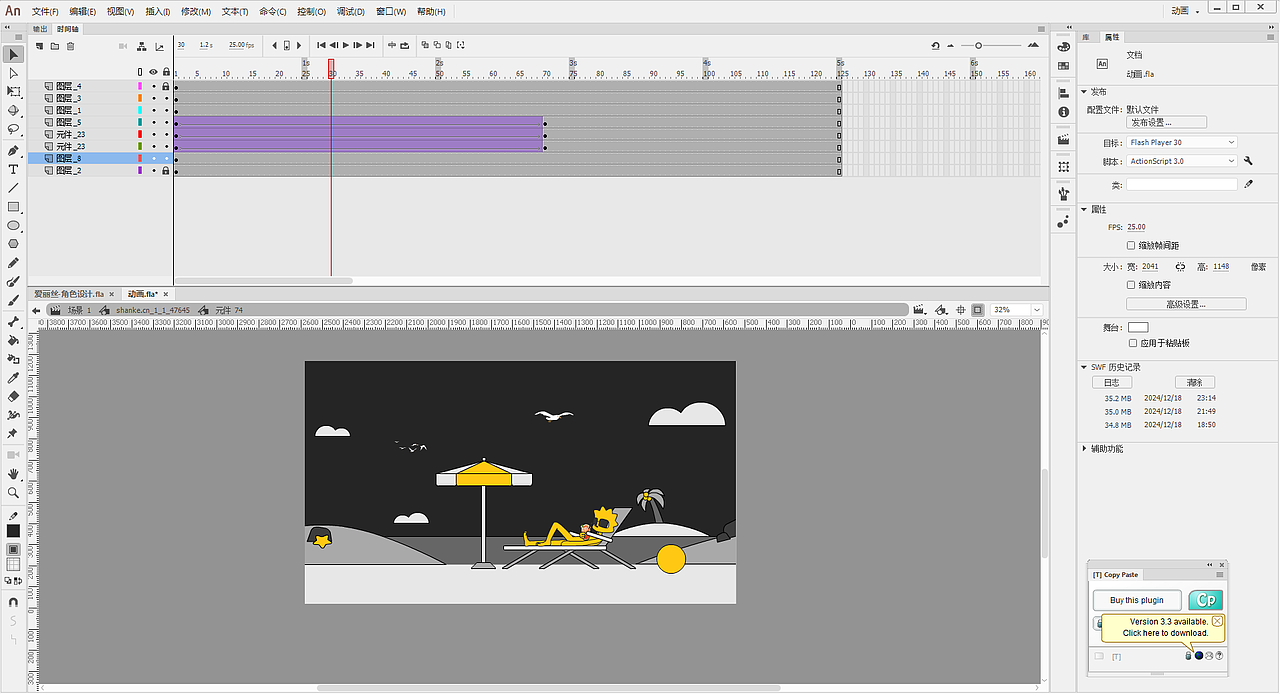This screenshot has width=1280, height=694.
Task: Toggle visibility dot of layer 图层_5
Action: click(x=153, y=122)
